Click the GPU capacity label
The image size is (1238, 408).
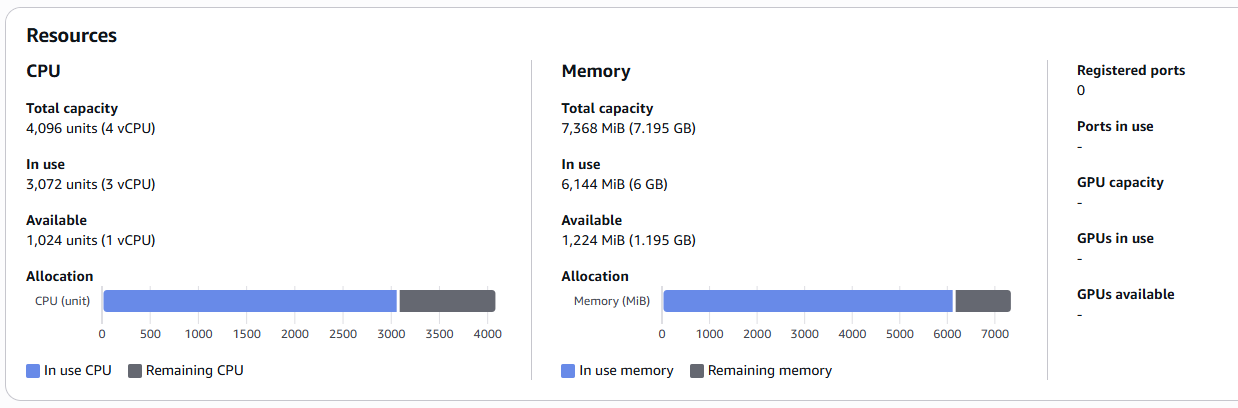click(1120, 183)
